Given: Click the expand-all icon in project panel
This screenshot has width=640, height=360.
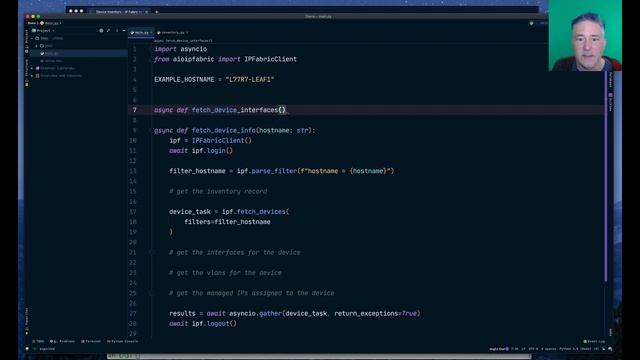Looking at the screenshot, I should pyautogui.click(x=109, y=31).
